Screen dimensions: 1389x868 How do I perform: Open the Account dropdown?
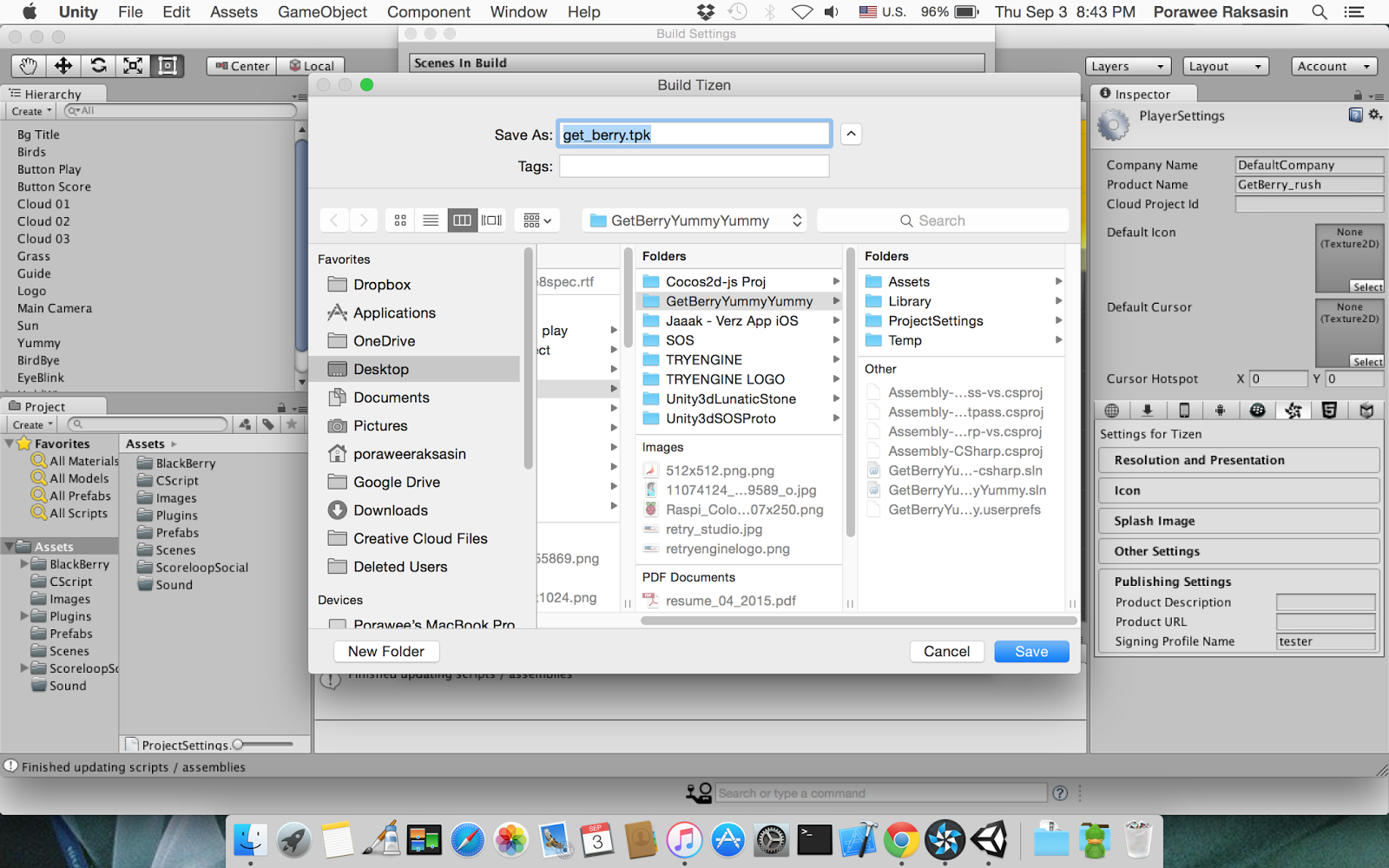click(1334, 66)
